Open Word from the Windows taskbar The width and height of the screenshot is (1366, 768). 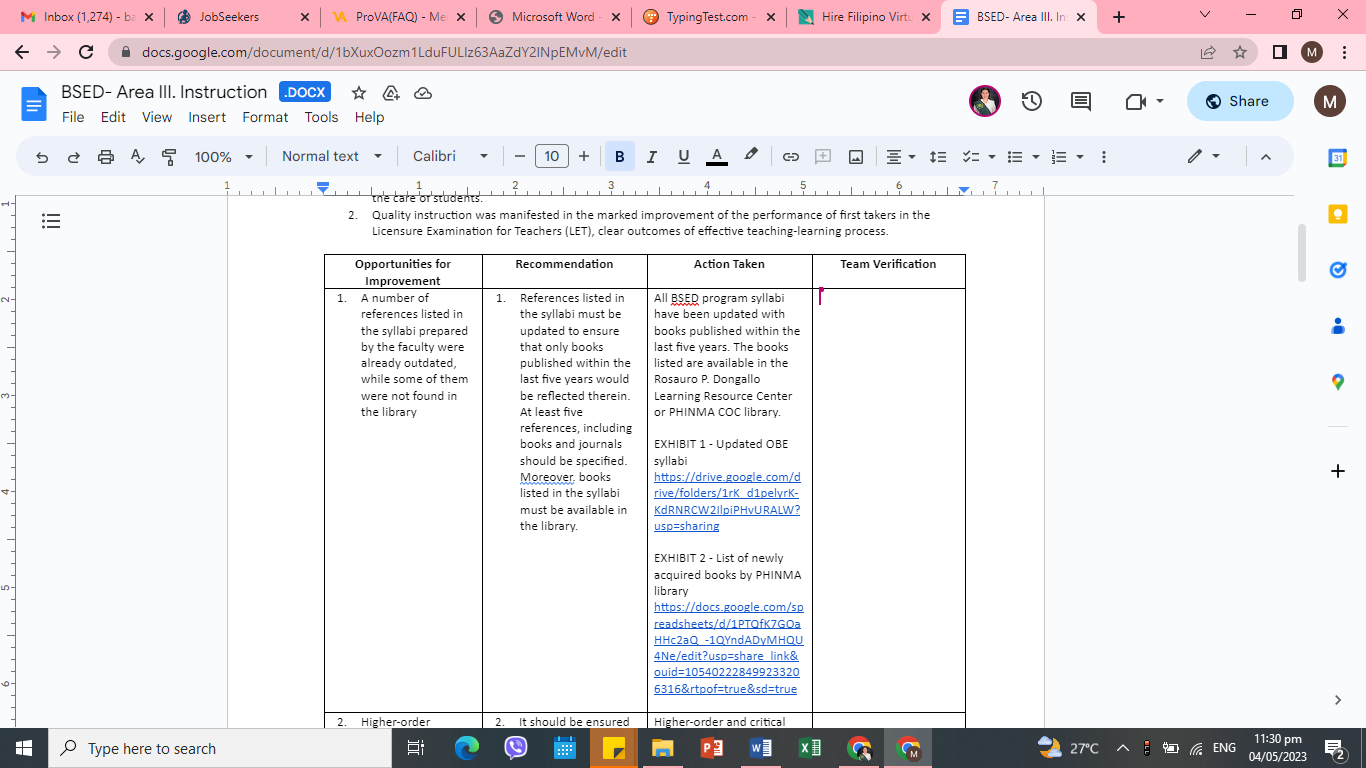click(x=761, y=748)
